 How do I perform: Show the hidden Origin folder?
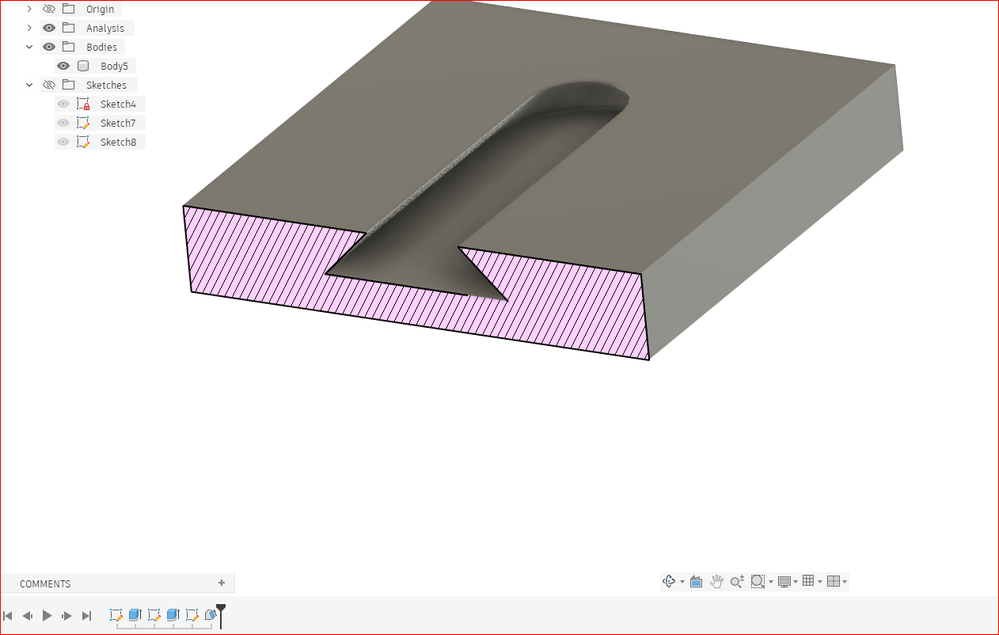[x=49, y=9]
